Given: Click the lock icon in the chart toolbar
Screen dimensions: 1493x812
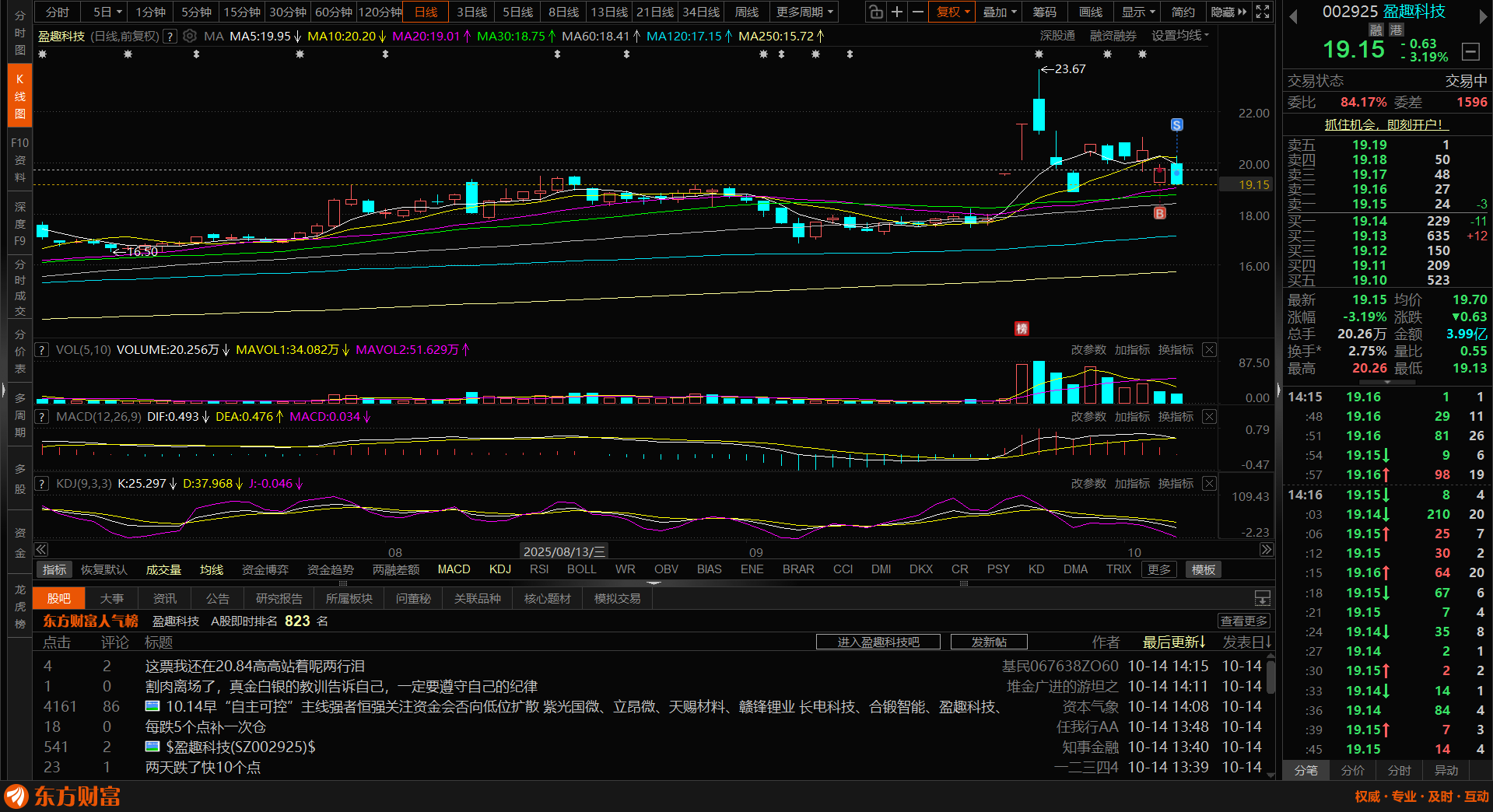Looking at the screenshot, I should pos(876,12).
